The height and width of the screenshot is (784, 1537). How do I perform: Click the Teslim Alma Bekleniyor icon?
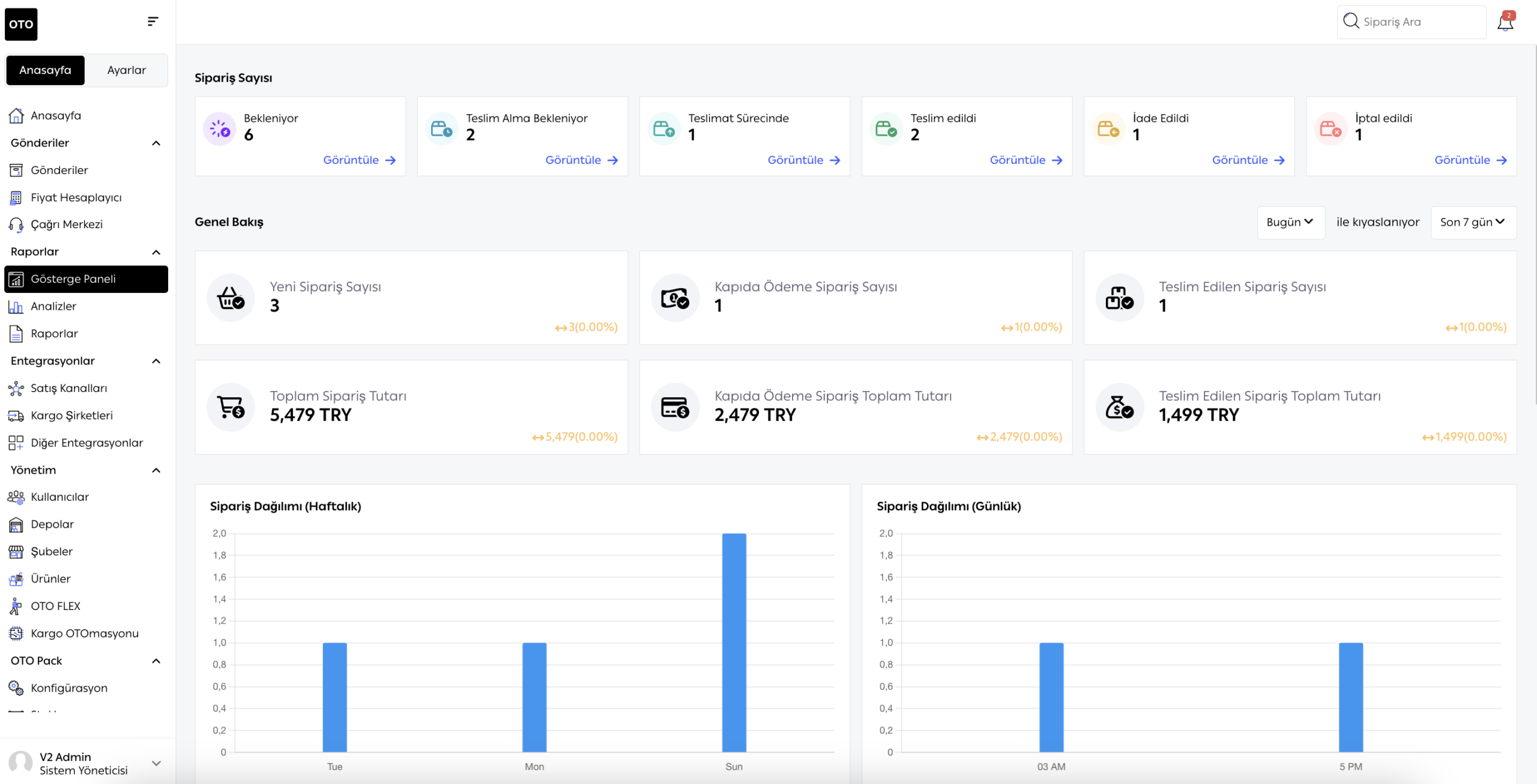point(441,128)
